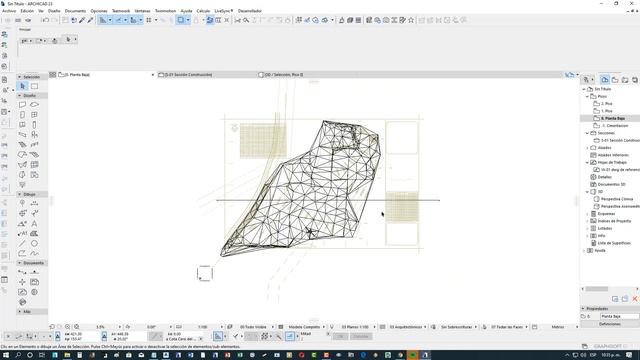This screenshot has width=640, height=360.
Task: Open the scale 1:100 dropdown
Action: click(x=222, y=327)
